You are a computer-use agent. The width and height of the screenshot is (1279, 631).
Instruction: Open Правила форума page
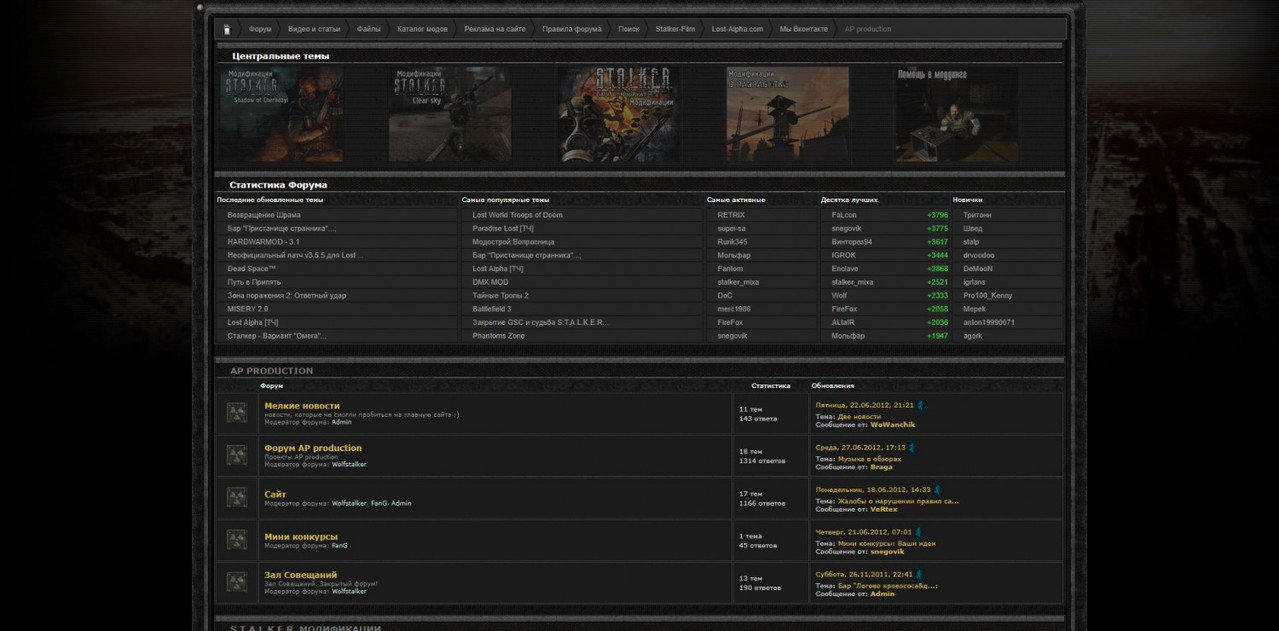(572, 29)
